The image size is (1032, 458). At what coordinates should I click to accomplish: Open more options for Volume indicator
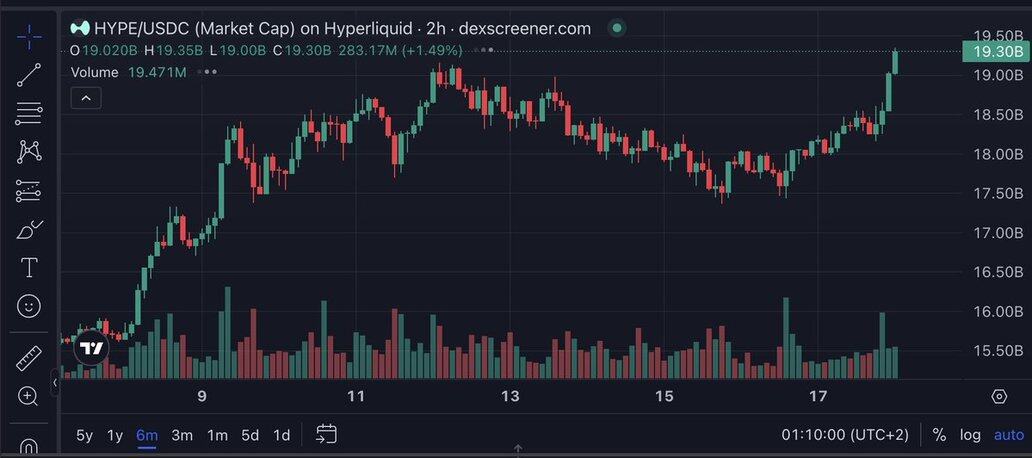[x=207, y=72]
